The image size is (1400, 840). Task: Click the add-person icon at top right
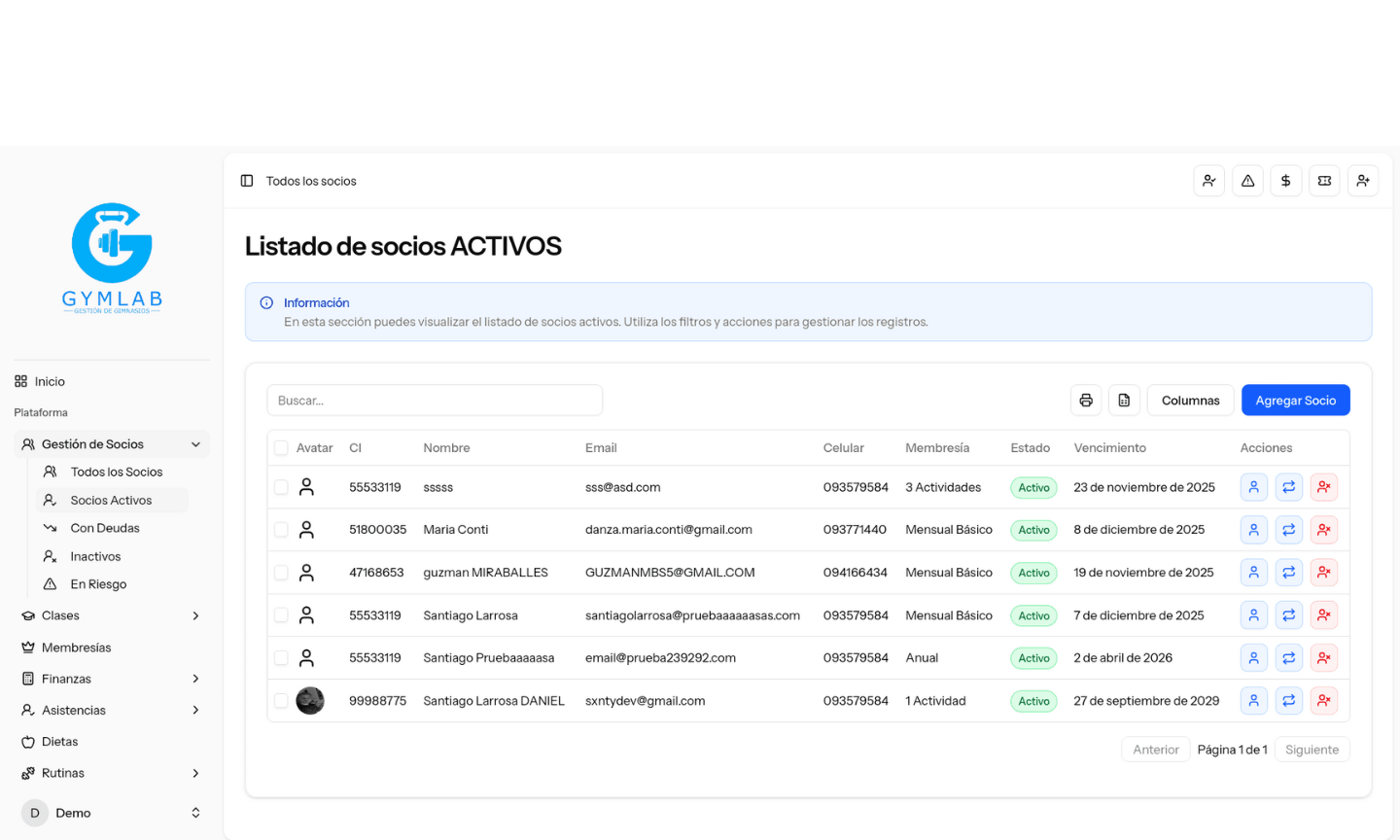click(1362, 181)
